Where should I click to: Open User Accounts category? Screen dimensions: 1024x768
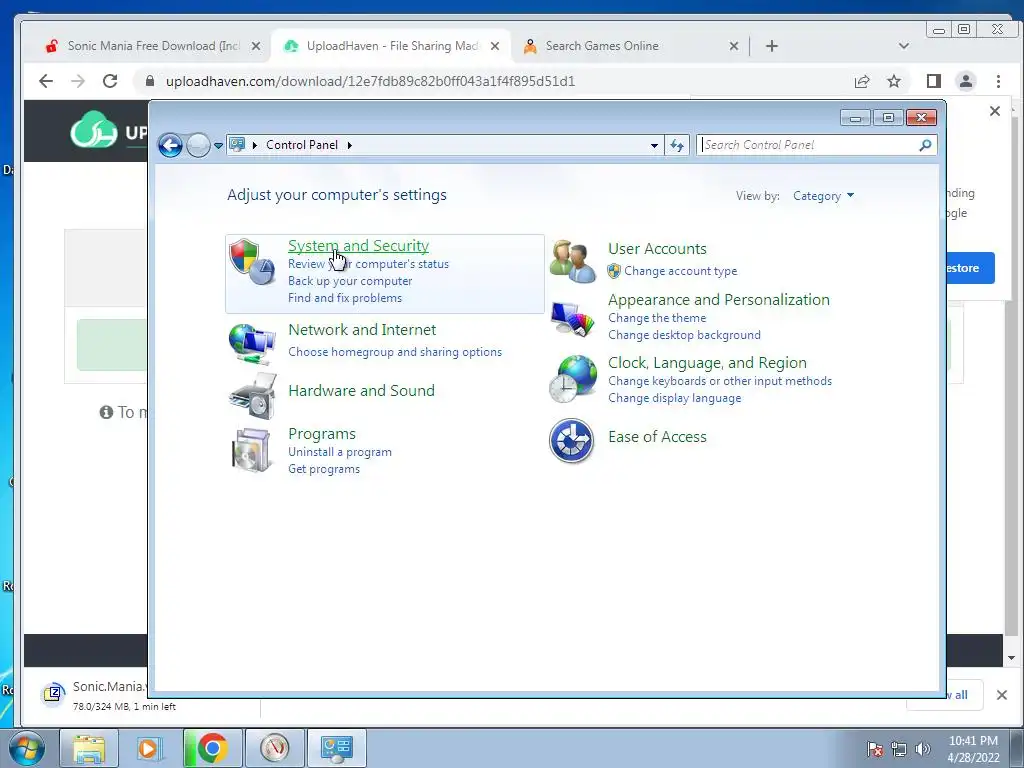point(657,249)
